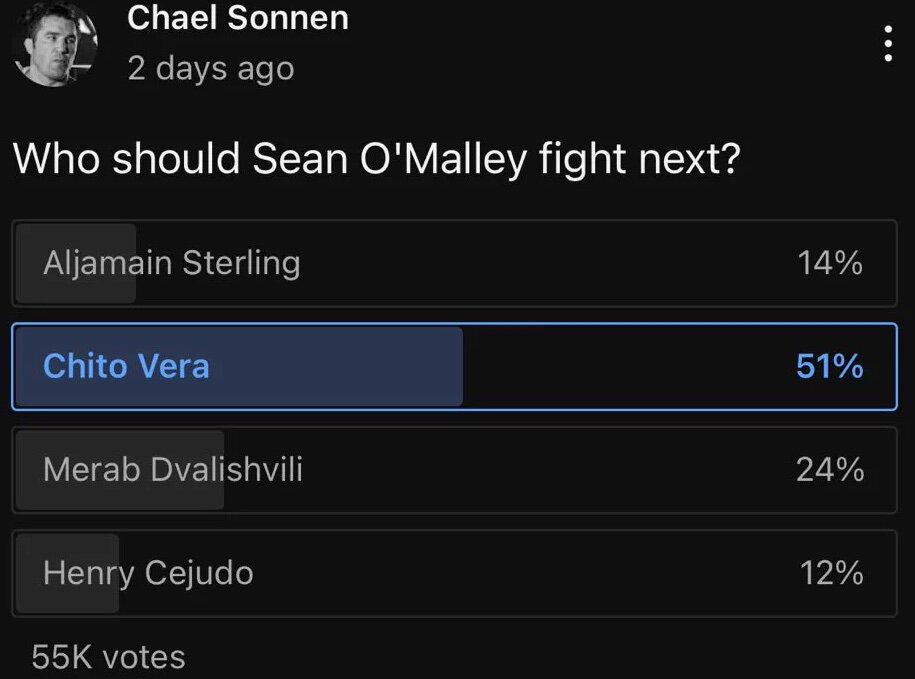This screenshot has width=915, height=679.
Task: Open the three-dot more options menu
Action: pyautogui.click(x=888, y=44)
